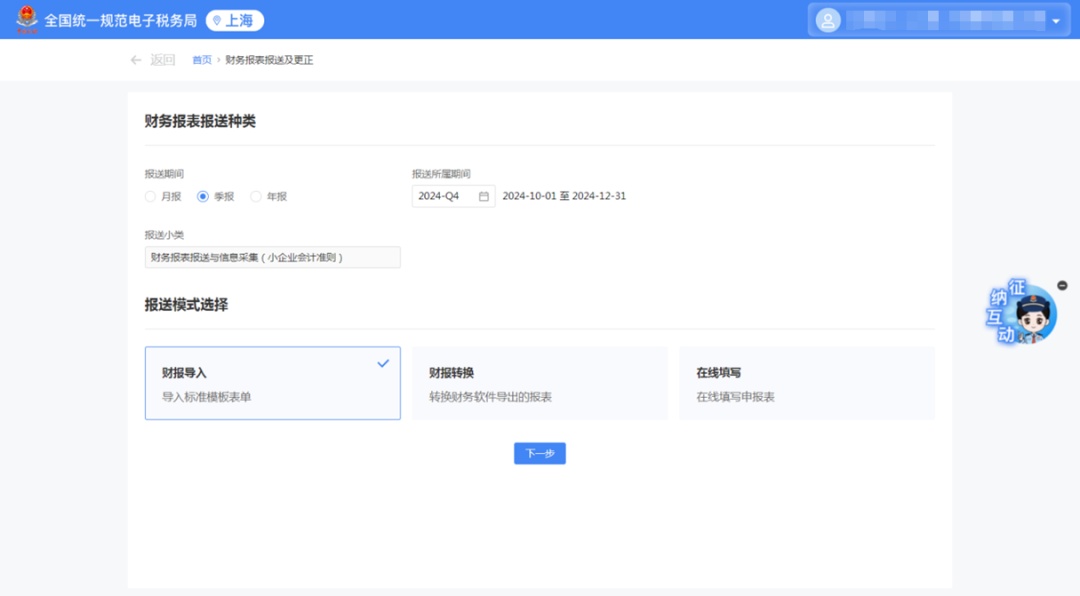
Task: Click the national tax emblem logo
Action: tap(27, 20)
